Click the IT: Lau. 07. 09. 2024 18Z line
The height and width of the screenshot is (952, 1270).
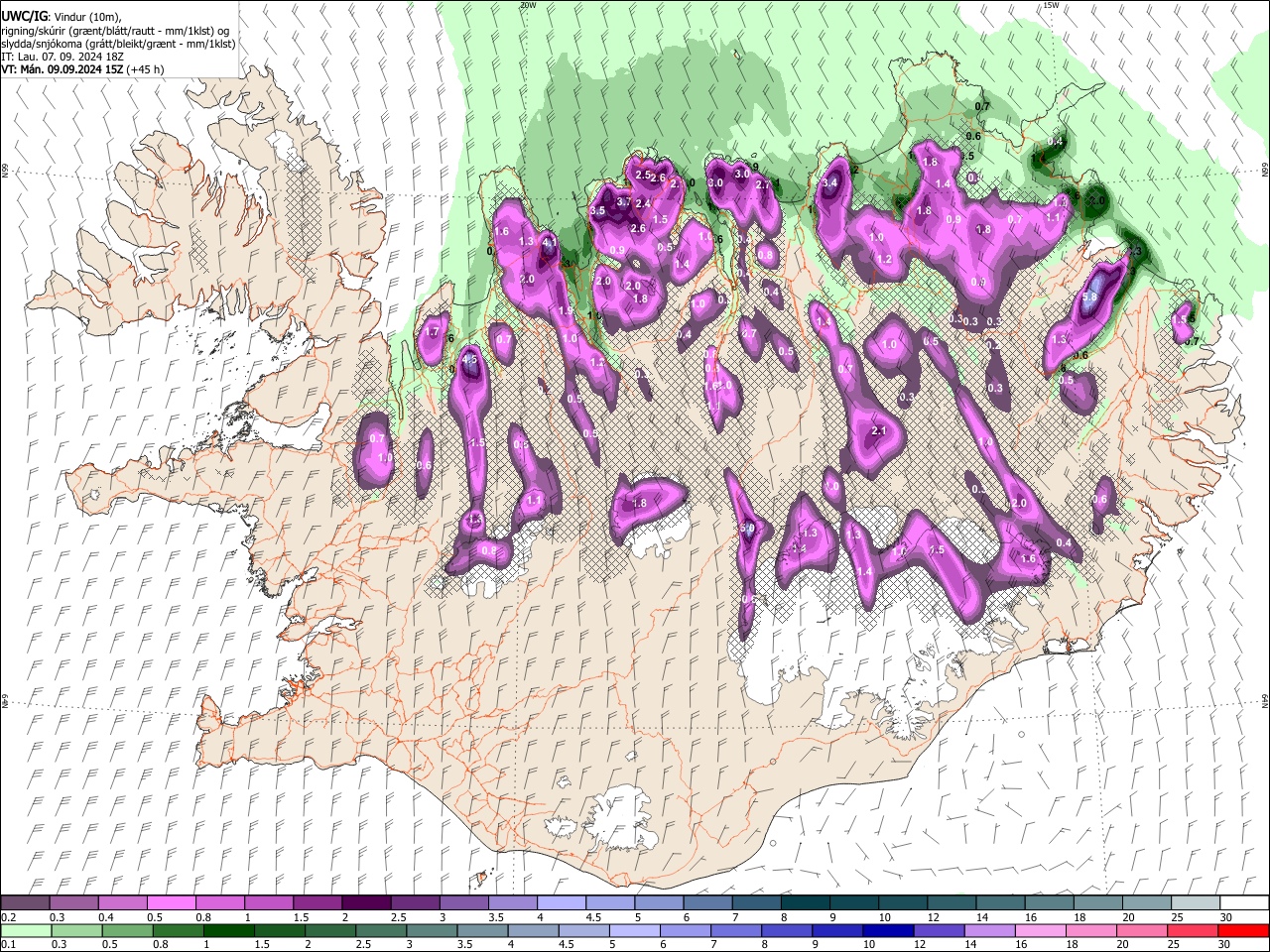coord(63,57)
